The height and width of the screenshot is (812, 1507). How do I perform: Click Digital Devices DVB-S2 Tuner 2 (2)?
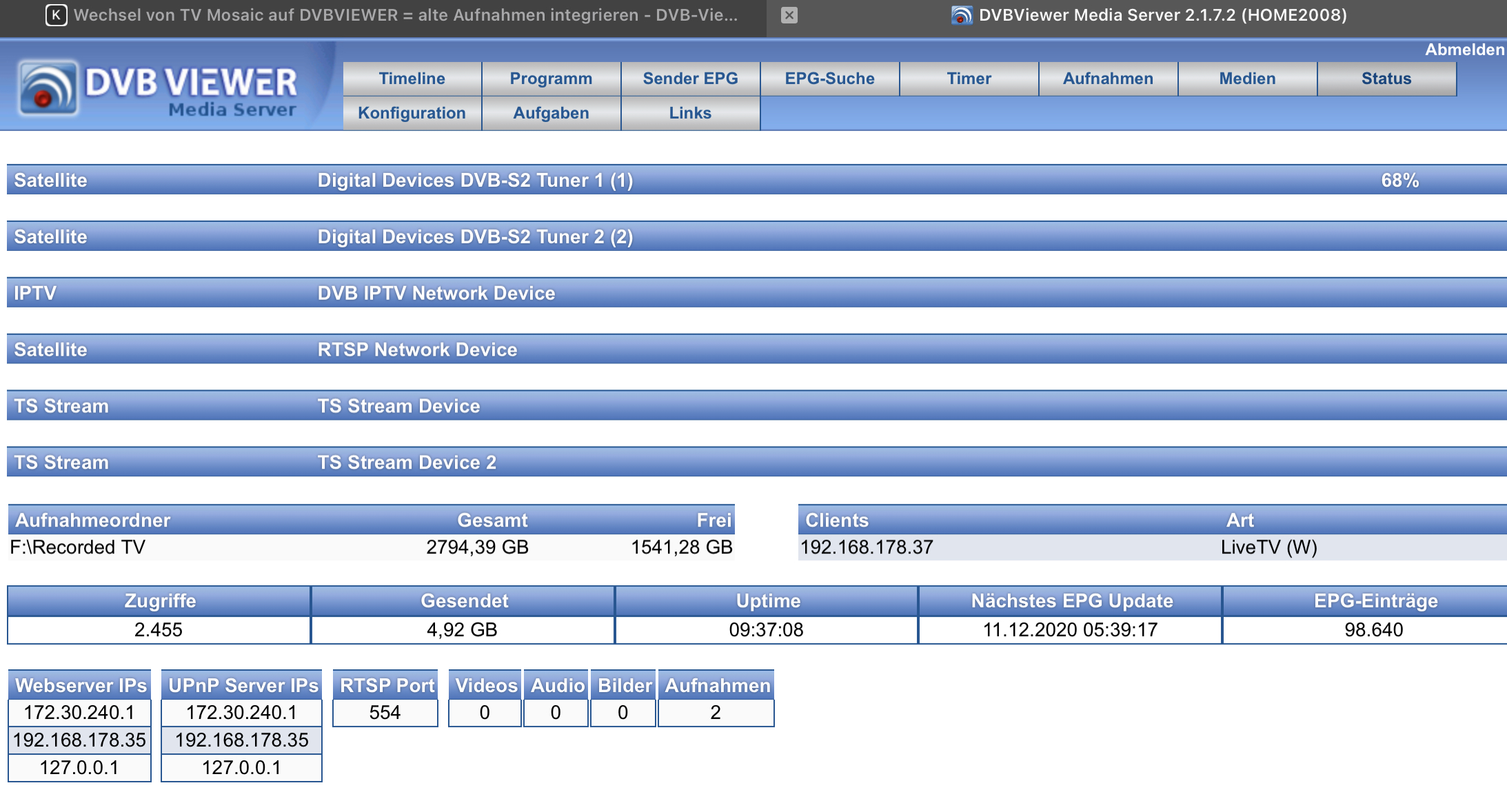[475, 237]
